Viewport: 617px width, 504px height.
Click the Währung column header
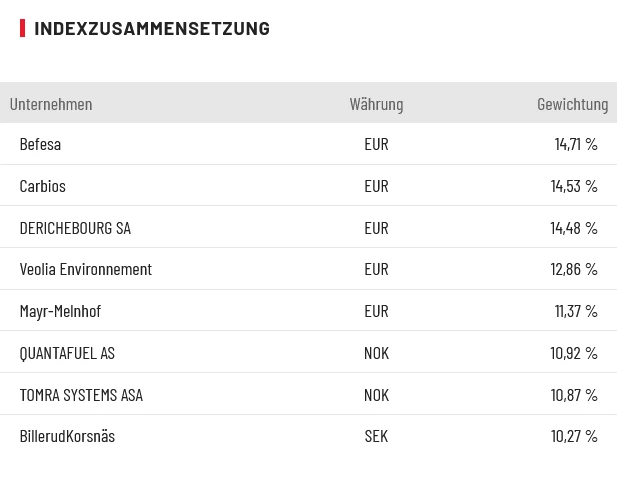click(376, 104)
